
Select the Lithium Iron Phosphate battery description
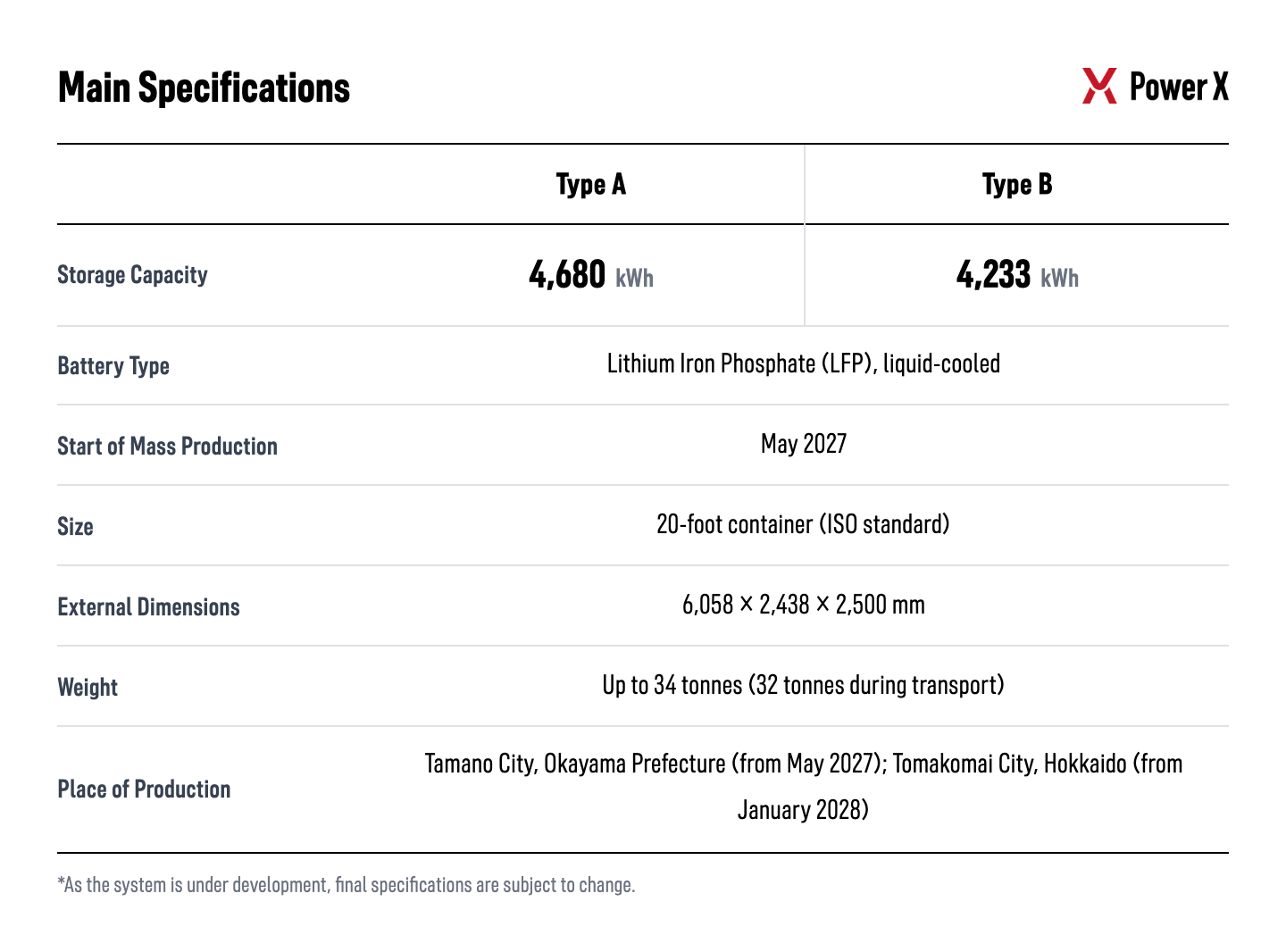[x=804, y=363]
